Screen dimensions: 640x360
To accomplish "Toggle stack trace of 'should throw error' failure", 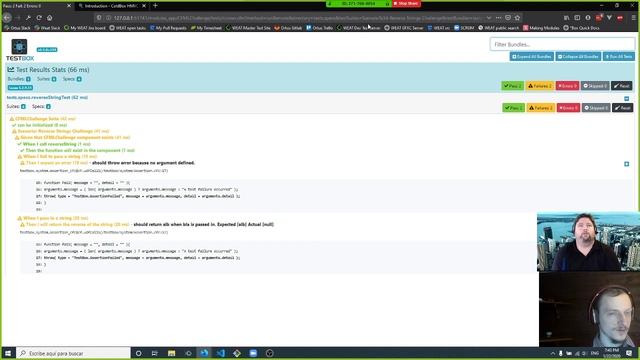I will tap(627, 164).
